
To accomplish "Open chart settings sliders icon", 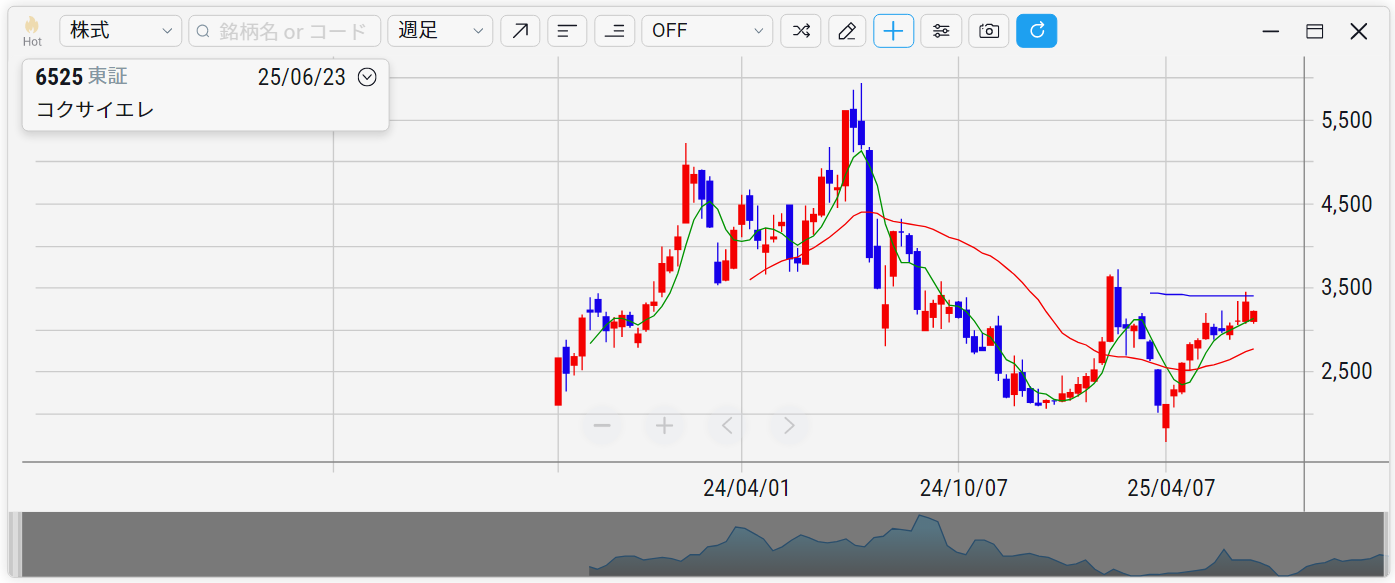I will tap(941, 31).
